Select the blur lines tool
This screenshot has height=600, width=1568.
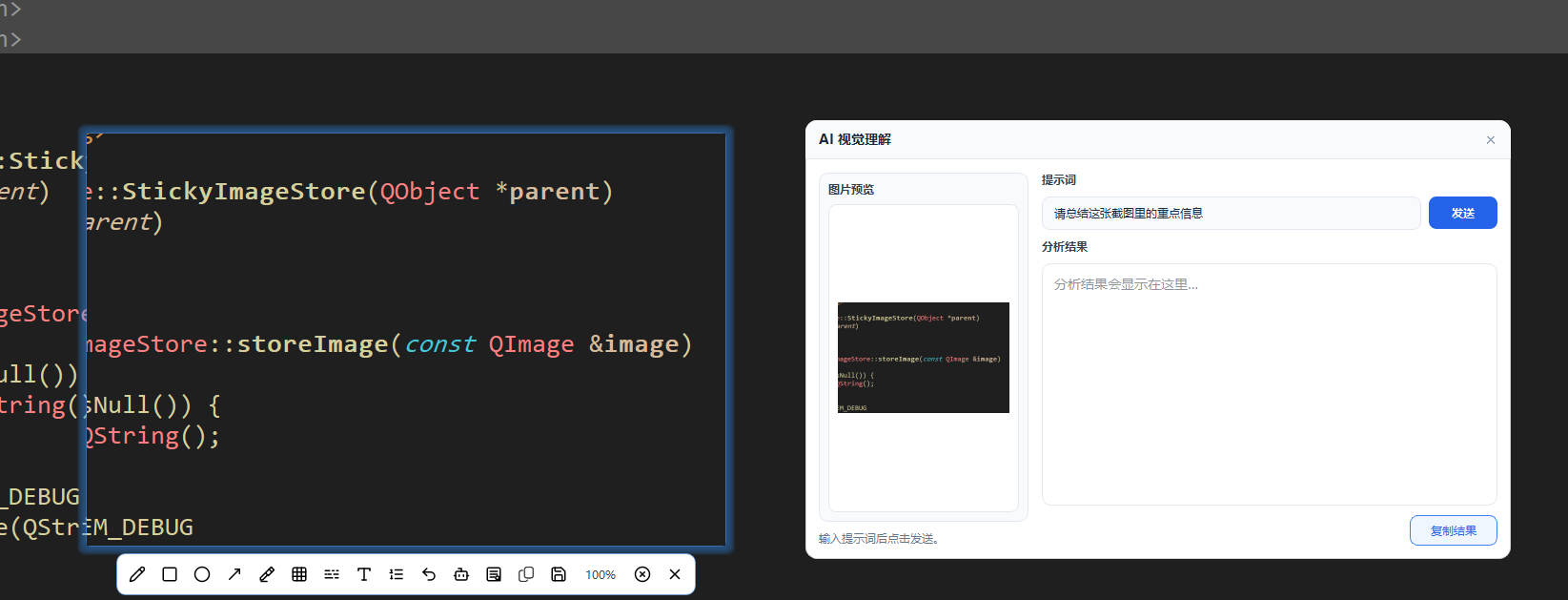tap(332, 574)
